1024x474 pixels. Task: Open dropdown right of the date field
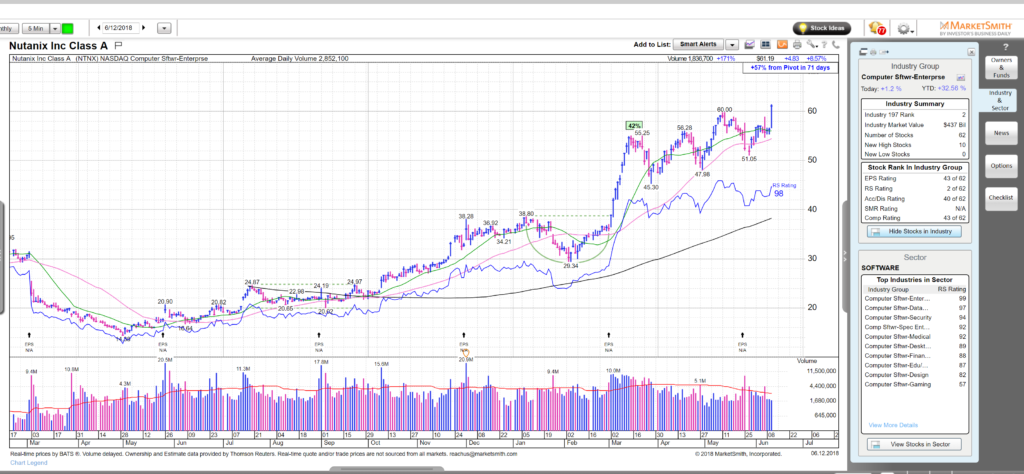point(164,29)
